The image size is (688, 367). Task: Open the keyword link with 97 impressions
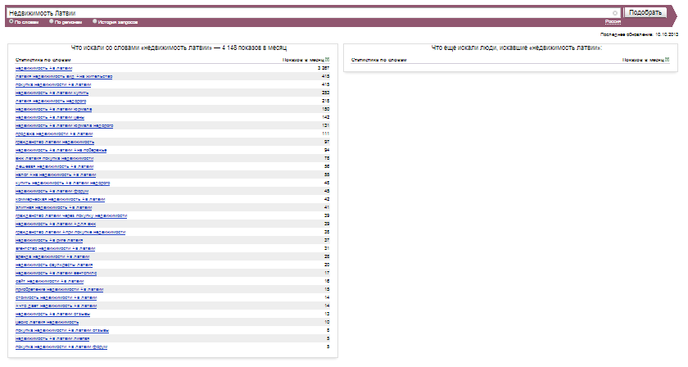pyautogui.click(x=55, y=142)
